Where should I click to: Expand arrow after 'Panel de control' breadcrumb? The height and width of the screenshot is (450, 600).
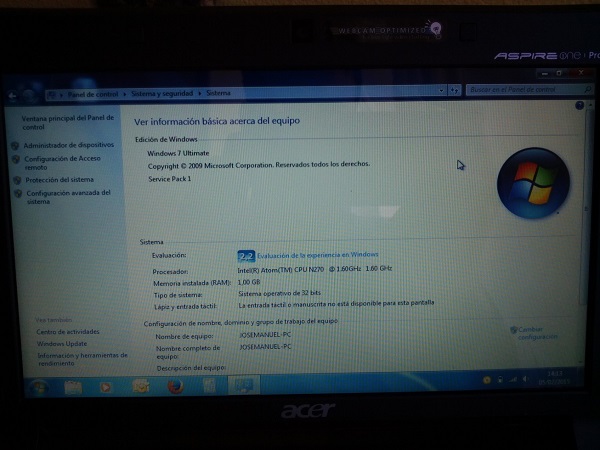(x=125, y=94)
